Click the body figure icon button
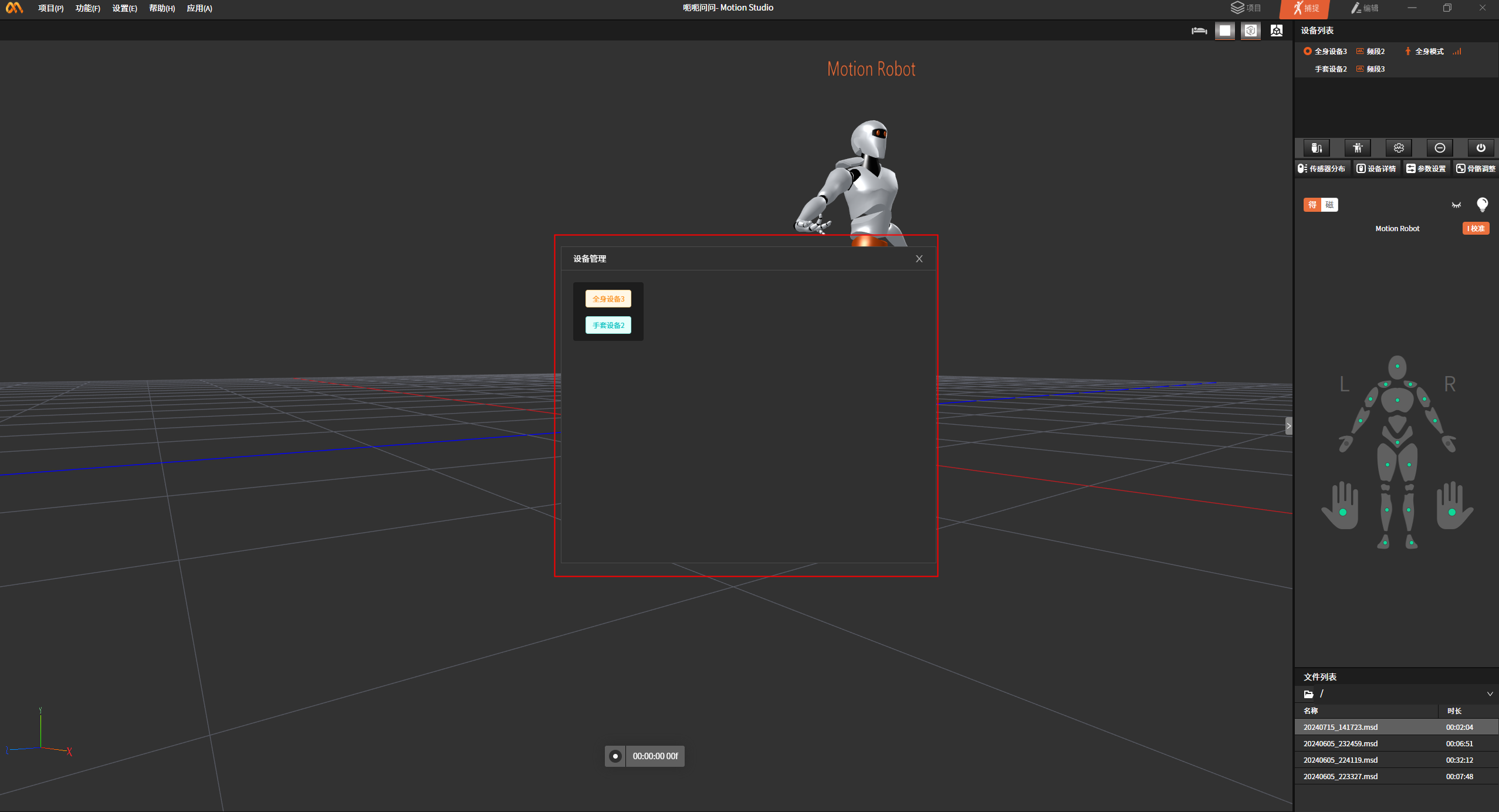This screenshot has width=1499, height=812. click(x=1358, y=148)
